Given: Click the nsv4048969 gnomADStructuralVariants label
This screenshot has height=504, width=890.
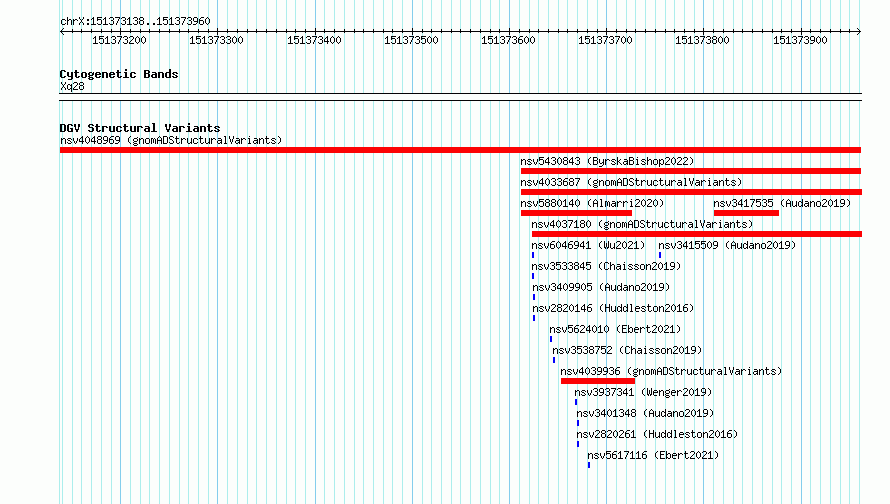Looking at the screenshot, I should tap(171, 140).
